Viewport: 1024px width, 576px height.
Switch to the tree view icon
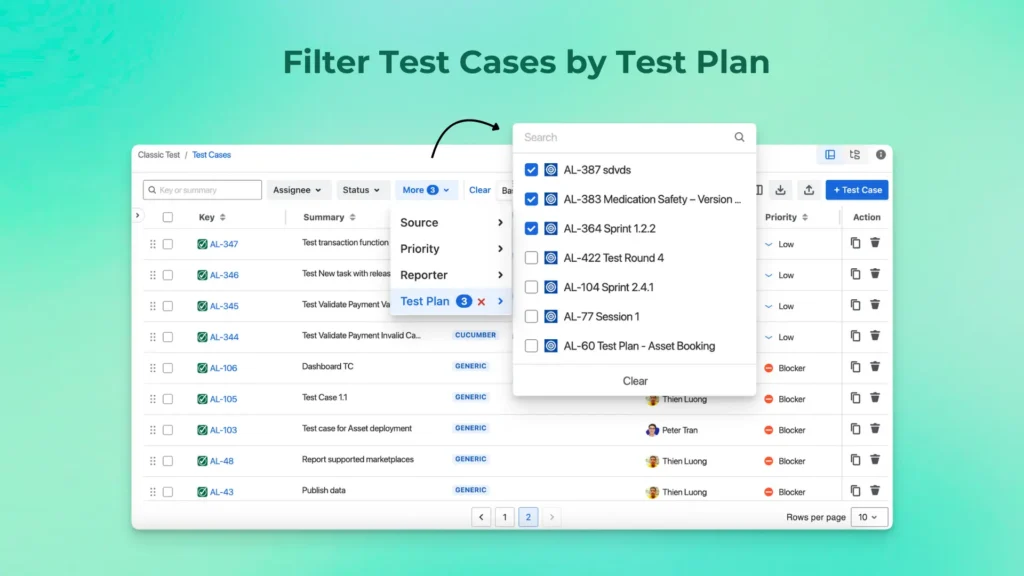pyautogui.click(x=855, y=155)
